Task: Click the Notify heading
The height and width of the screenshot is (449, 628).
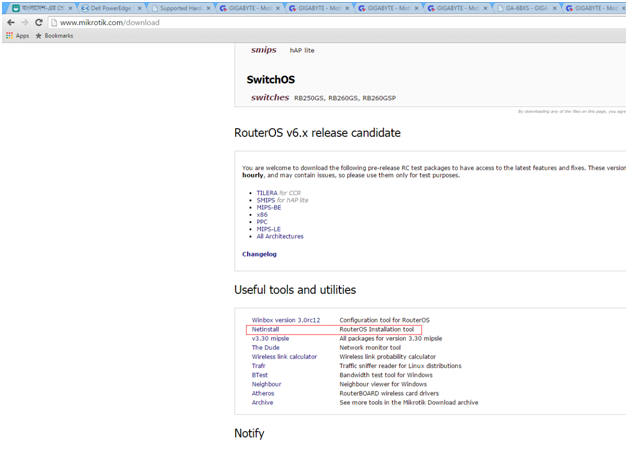Action: coord(249,433)
